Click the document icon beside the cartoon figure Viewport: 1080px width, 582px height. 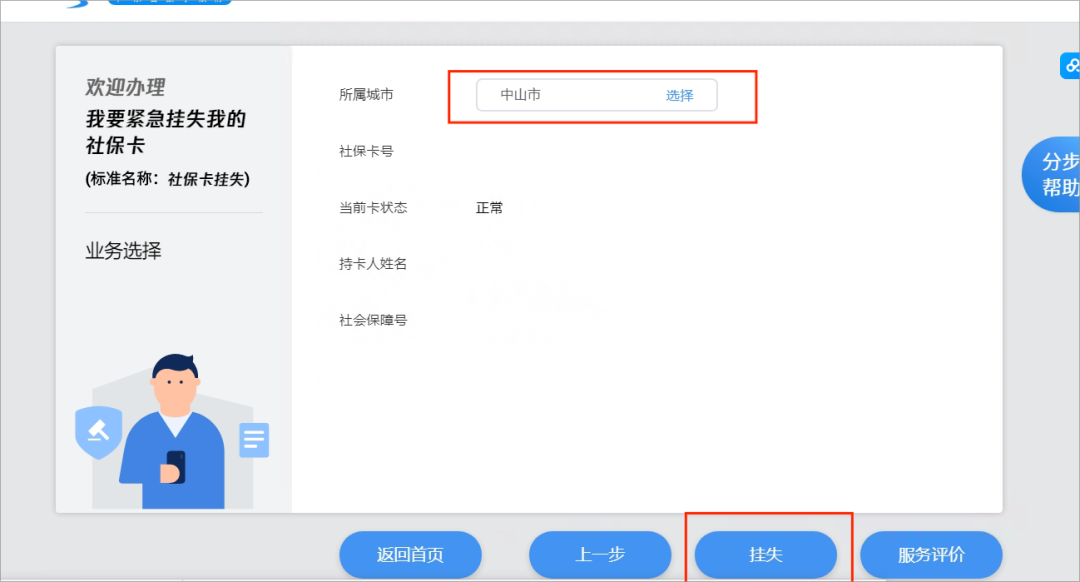point(254,440)
